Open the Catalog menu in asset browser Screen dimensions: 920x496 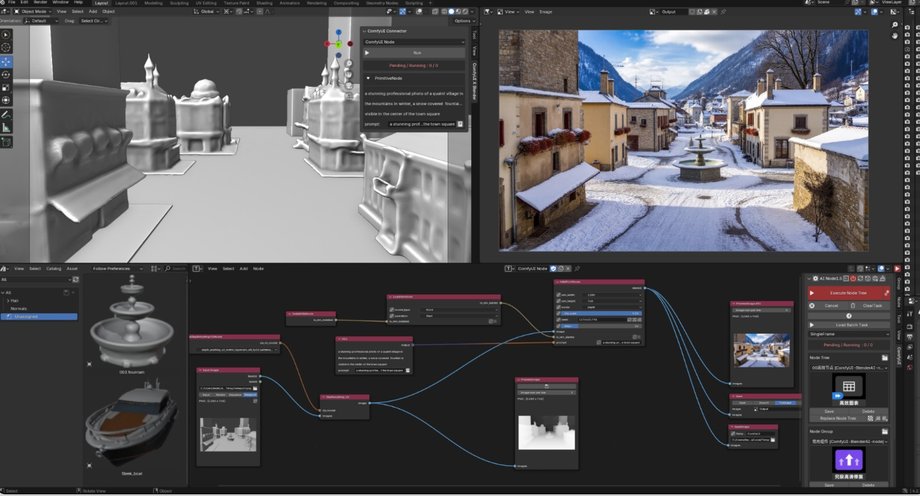tap(53, 268)
